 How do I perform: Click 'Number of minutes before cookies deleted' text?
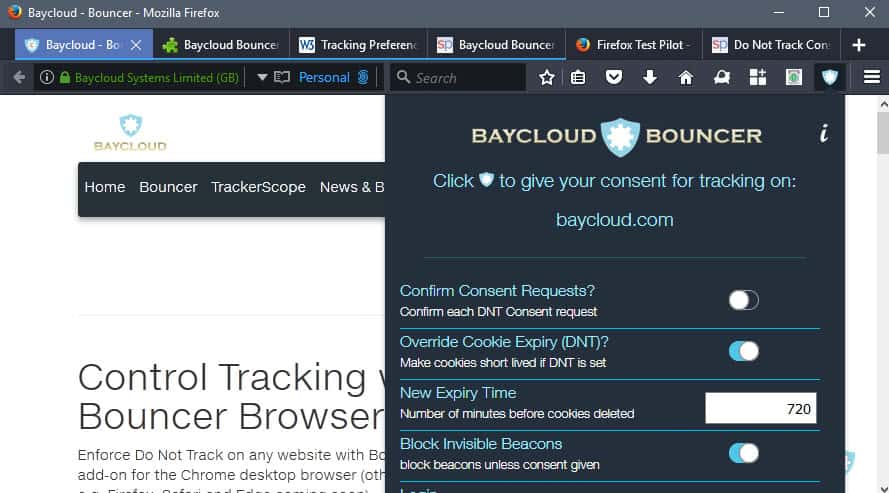tap(517, 414)
